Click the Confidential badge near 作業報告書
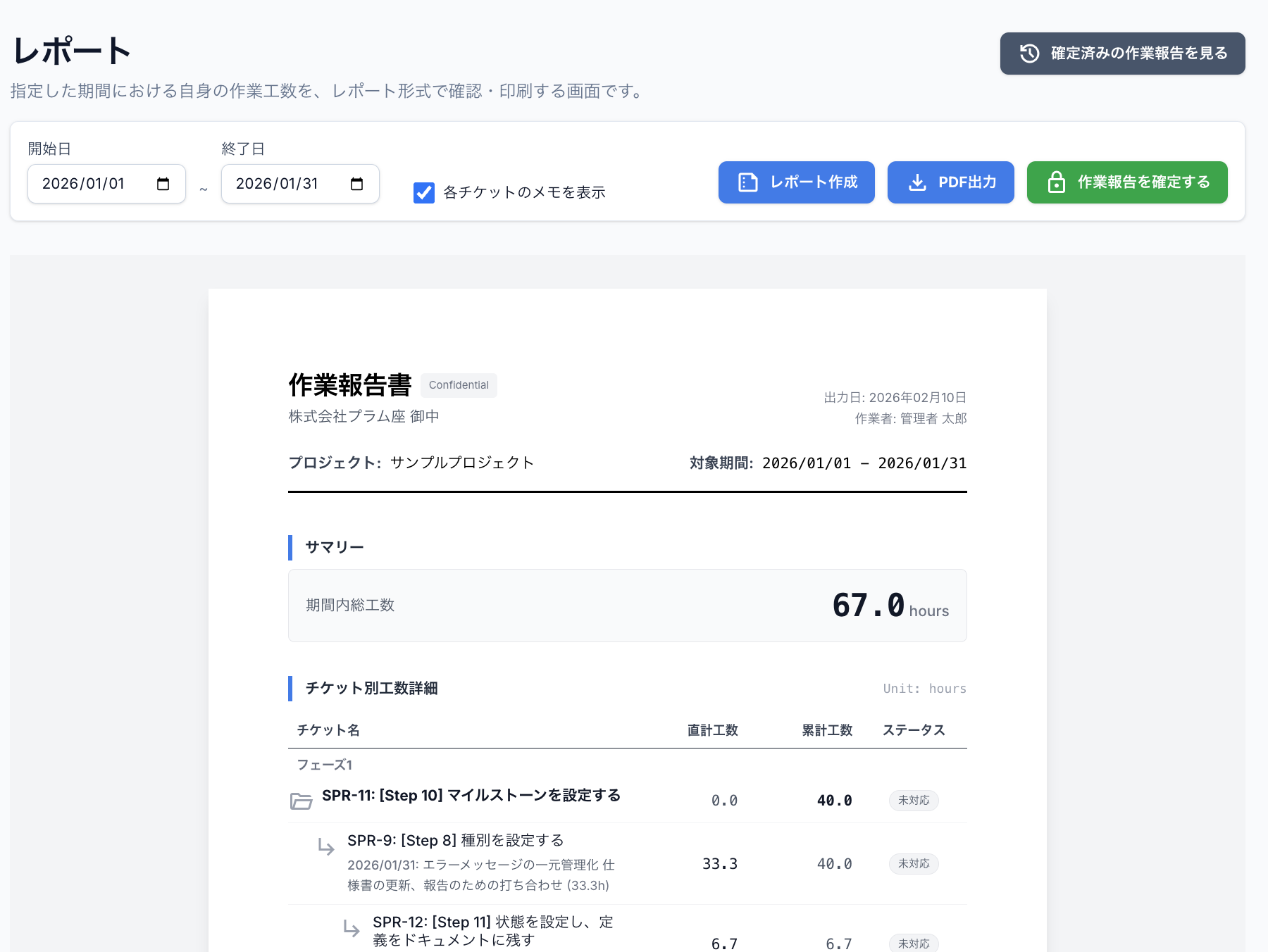The height and width of the screenshot is (952, 1268). 459,385
